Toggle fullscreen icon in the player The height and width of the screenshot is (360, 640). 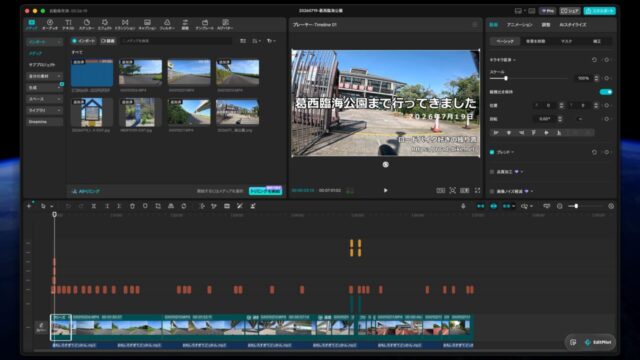[477, 190]
